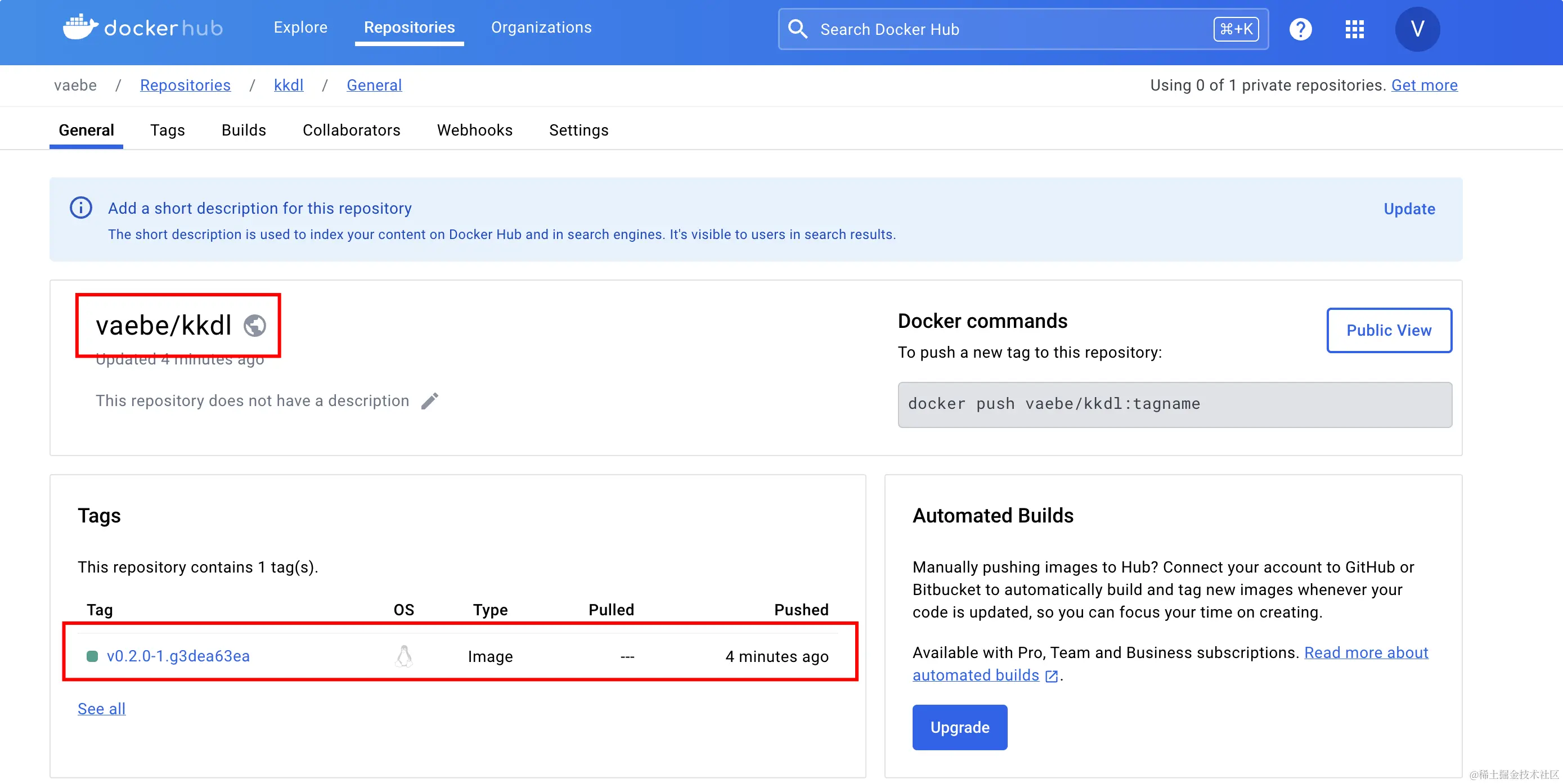Viewport: 1563px width, 784px height.
Task: Click 'Using 0 of 1 private repositories.' text
Action: tap(1268, 85)
